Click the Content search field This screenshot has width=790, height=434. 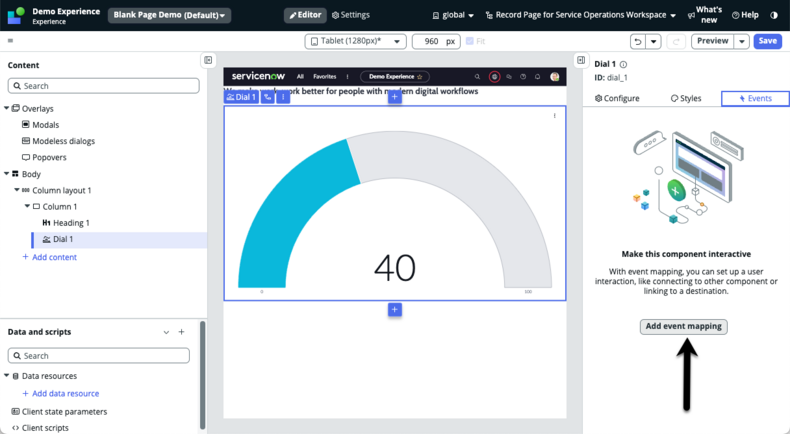(103, 86)
